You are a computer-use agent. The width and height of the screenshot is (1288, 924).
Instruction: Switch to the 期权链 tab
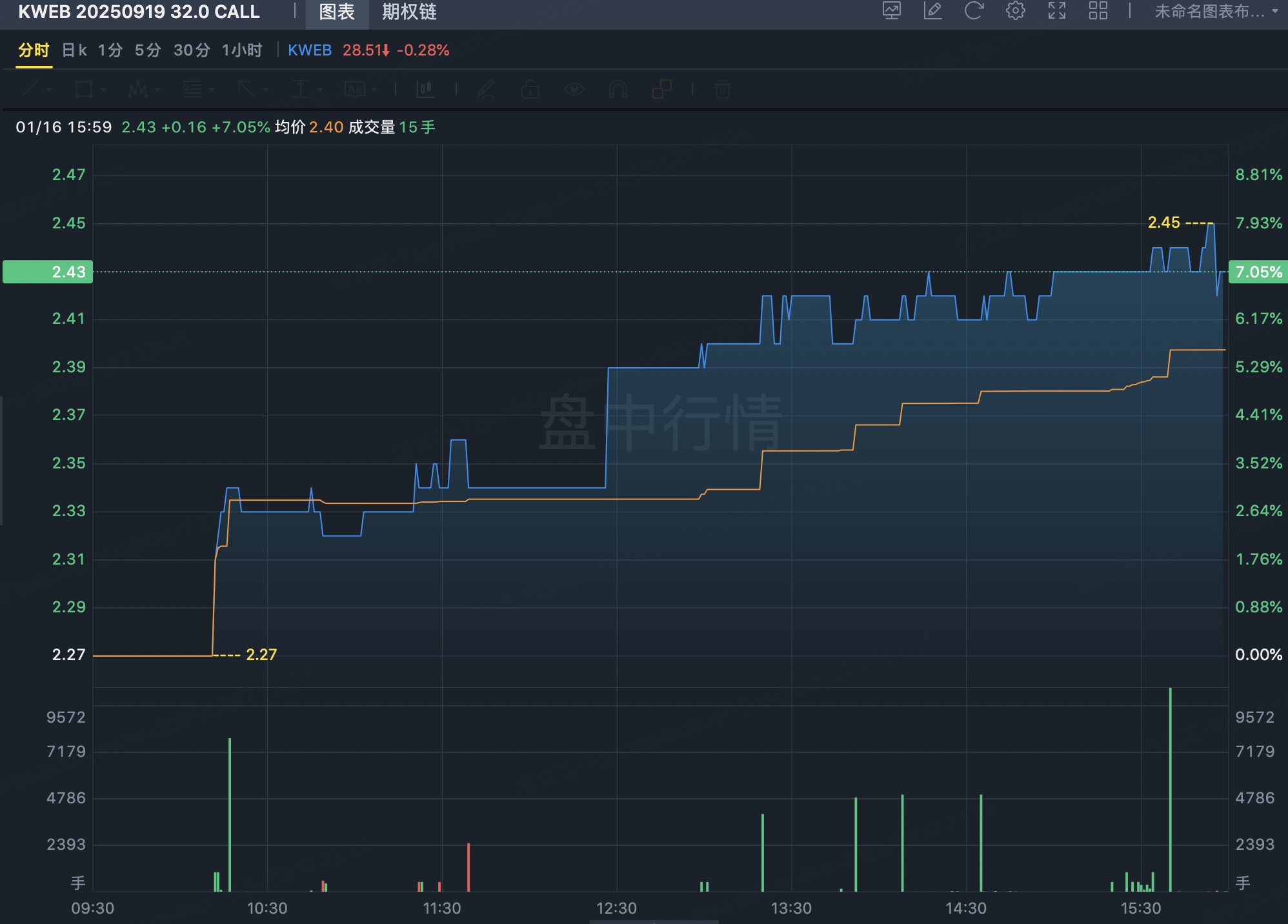[x=408, y=12]
